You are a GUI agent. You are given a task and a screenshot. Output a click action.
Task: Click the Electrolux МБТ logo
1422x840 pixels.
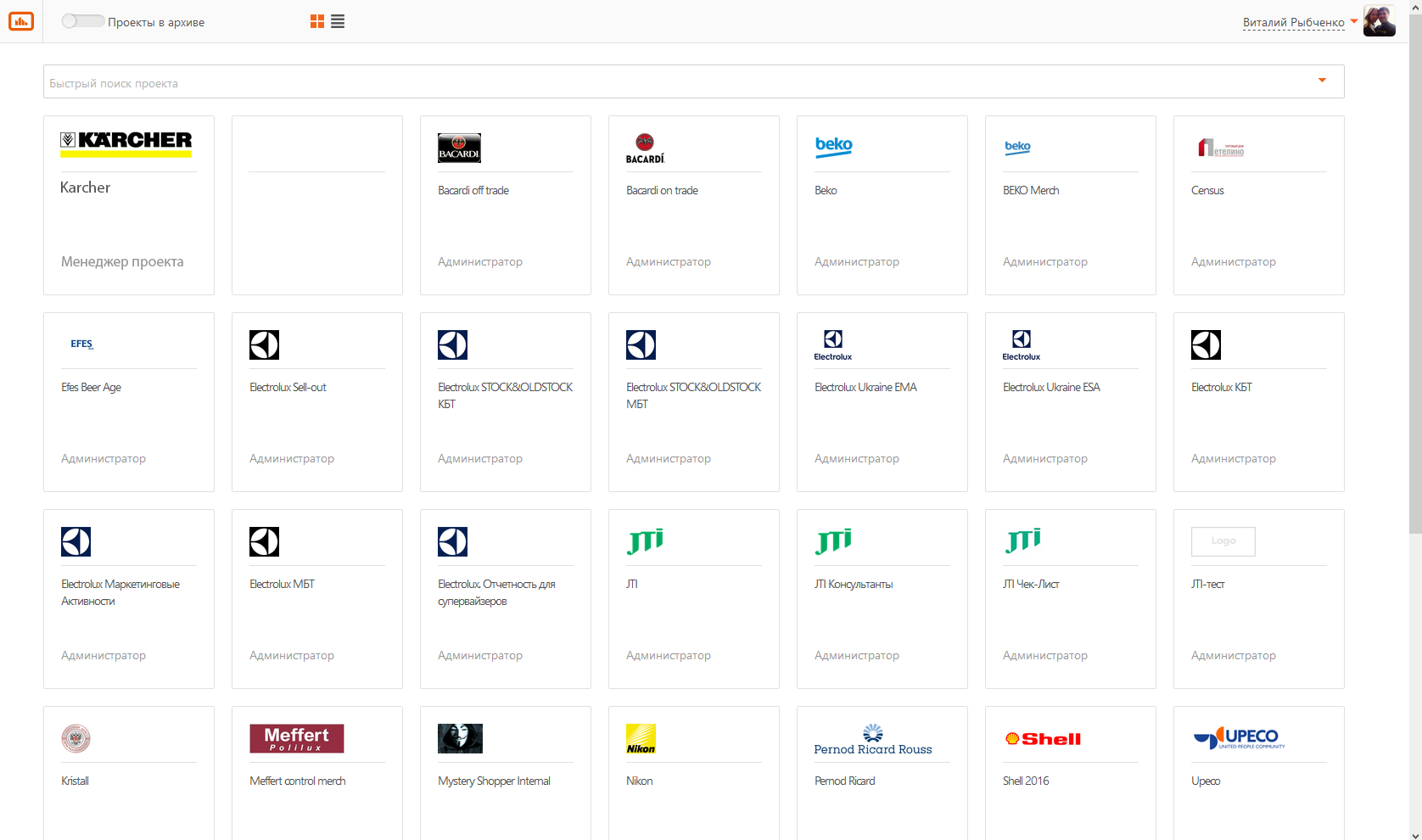pos(264,541)
